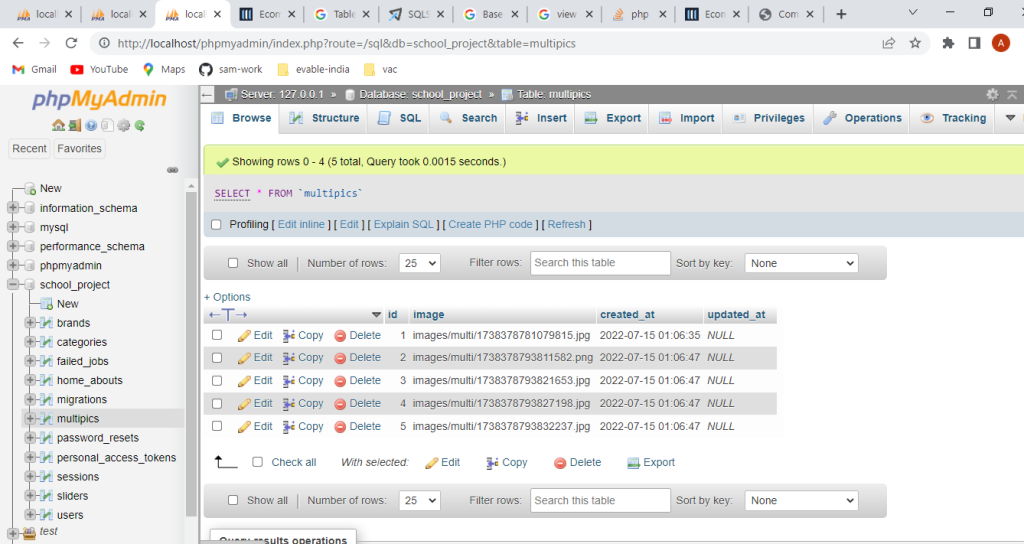The height and width of the screenshot is (544, 1024).
Task: Click the red Delete icon for row 3
Action: (x=340, y=381)
